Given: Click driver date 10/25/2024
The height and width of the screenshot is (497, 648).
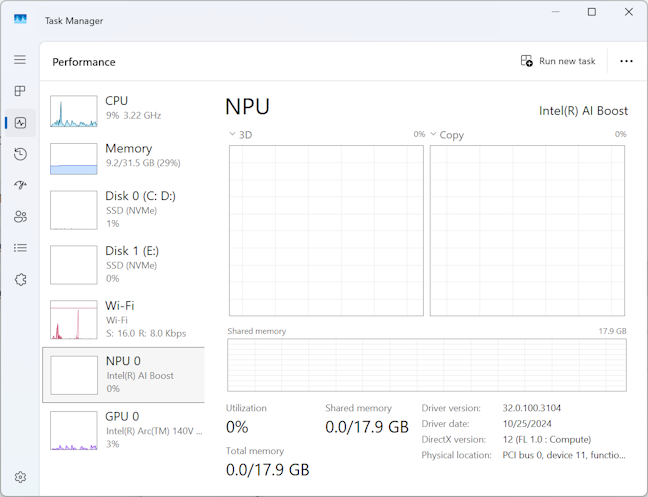Looking at the screenshot, I should pyautogui.click(x=527, y=424).
